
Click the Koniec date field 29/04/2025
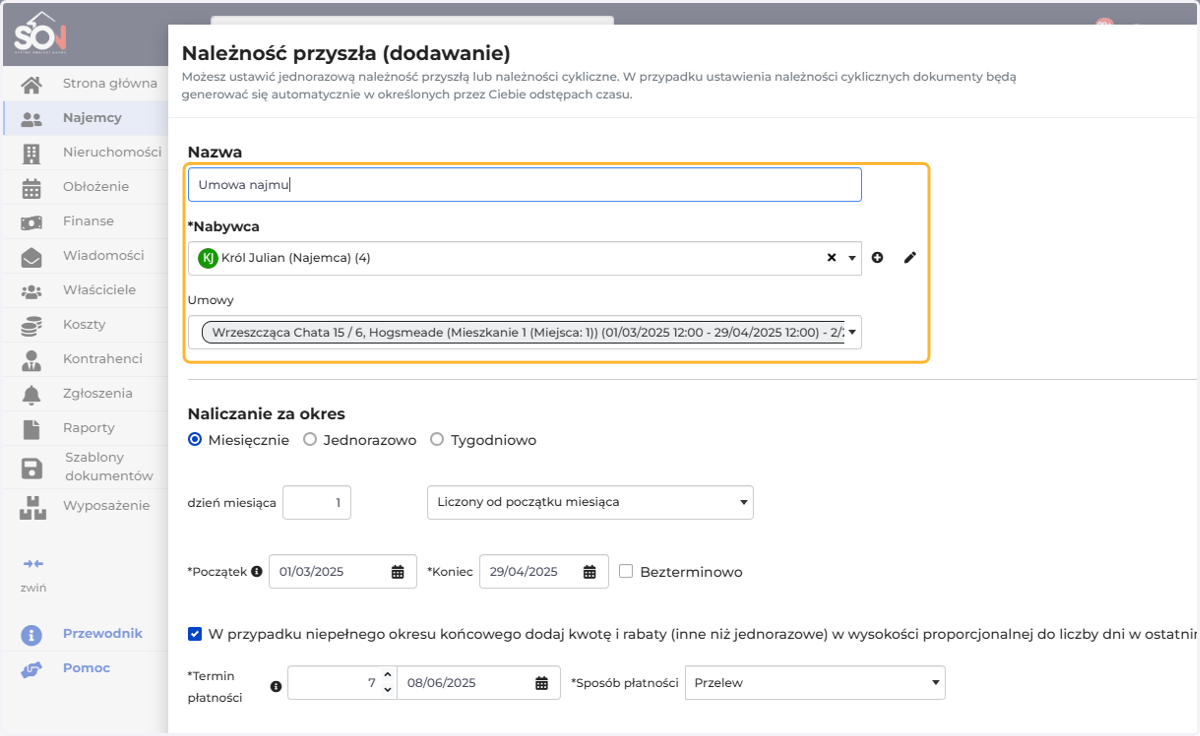[x=544, y=572]
